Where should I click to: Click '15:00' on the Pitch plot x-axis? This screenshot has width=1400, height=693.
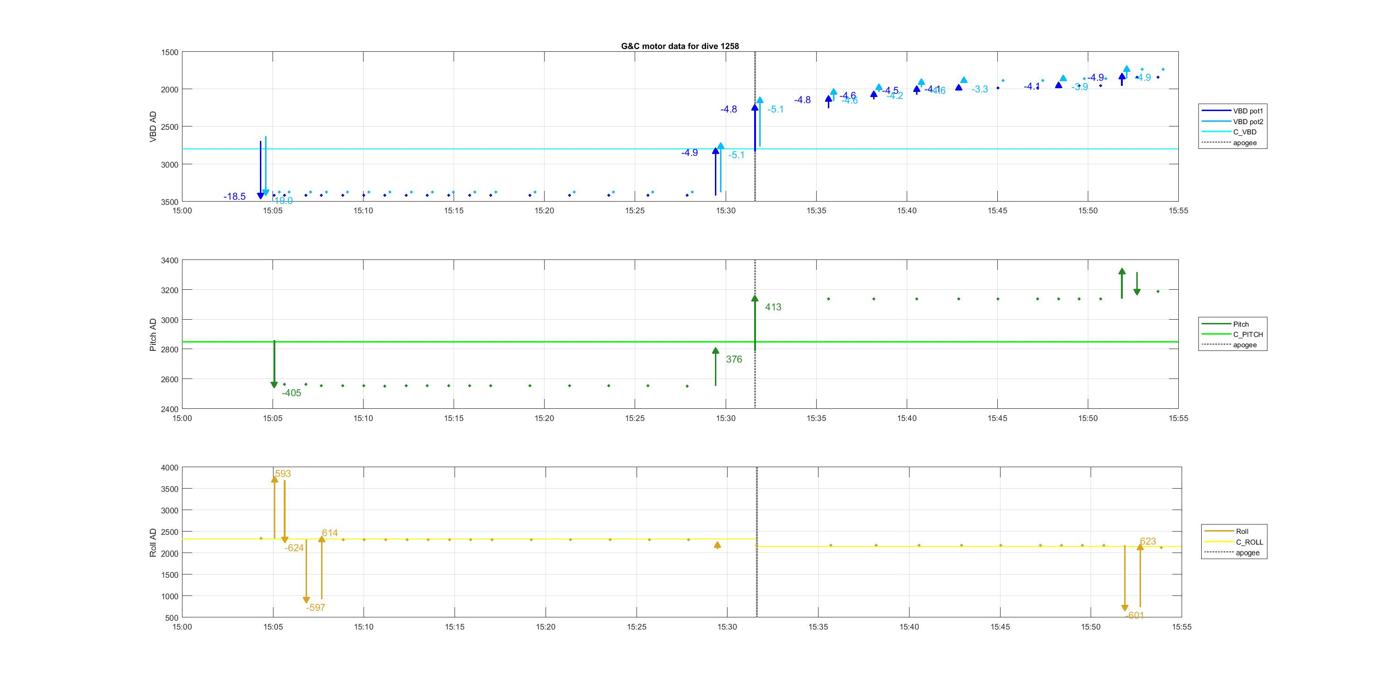[x=182, y=419]
